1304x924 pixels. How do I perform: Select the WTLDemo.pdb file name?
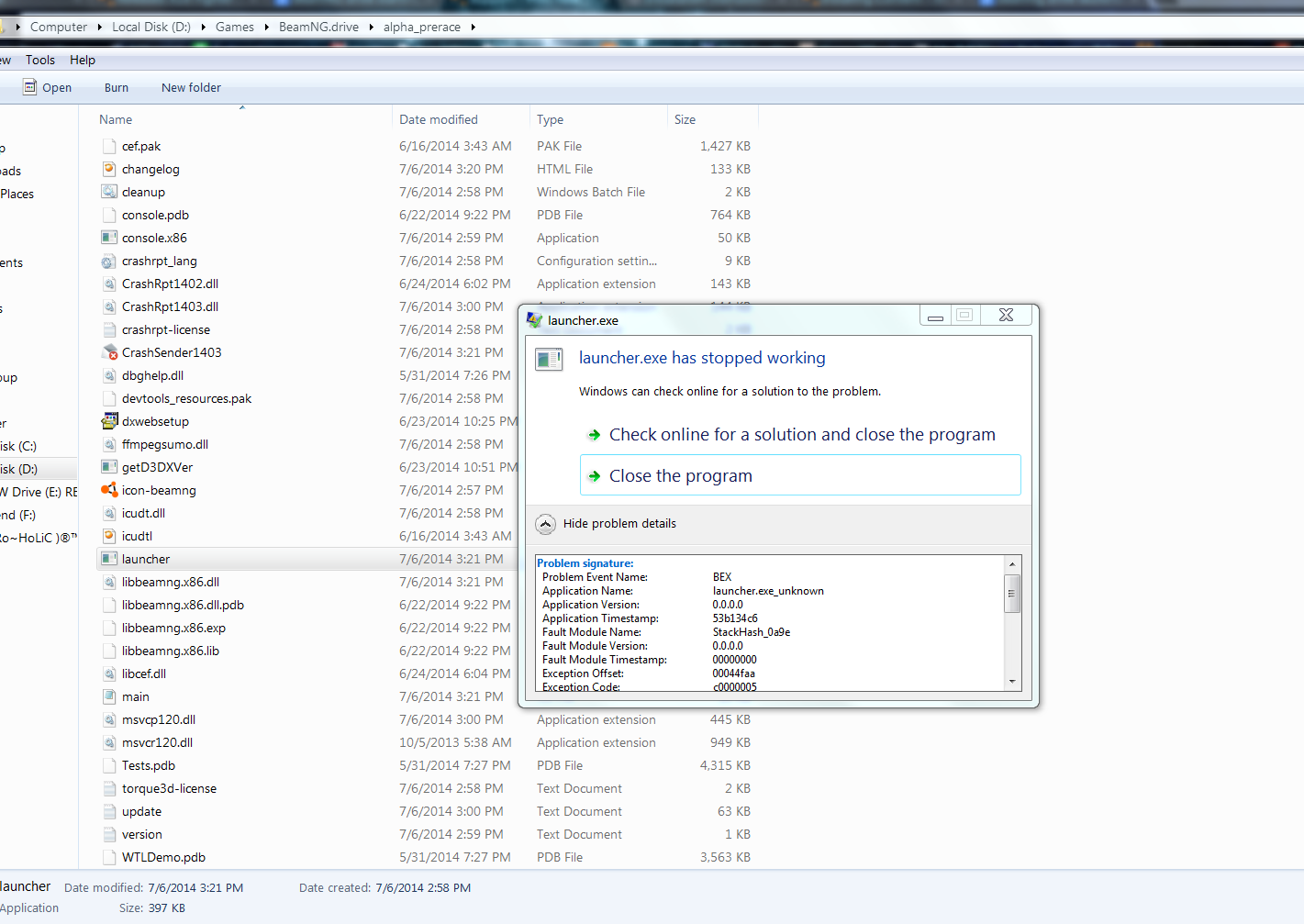pyautogui.click(x=163, y=857)
